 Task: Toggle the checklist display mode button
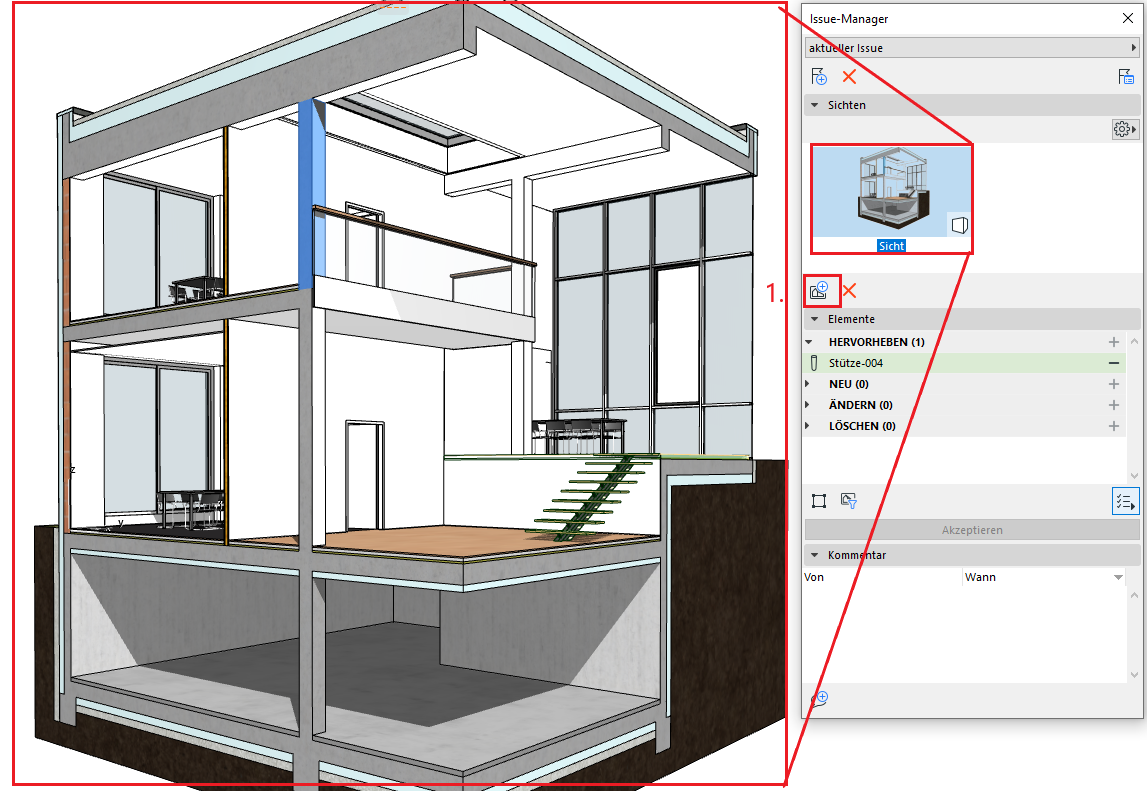[x=1125, y=501]
